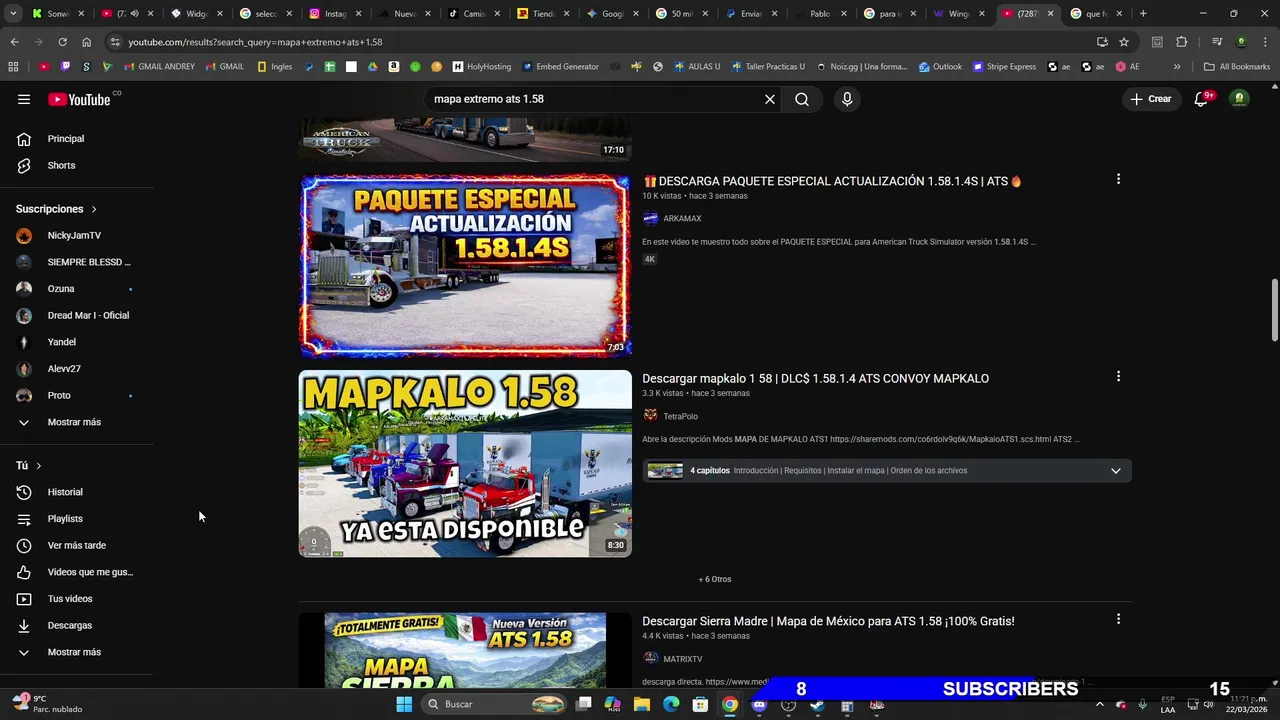Open the Suscripciones section arrow
Viewport: 1280px width, 720px height.
point(94,209)
